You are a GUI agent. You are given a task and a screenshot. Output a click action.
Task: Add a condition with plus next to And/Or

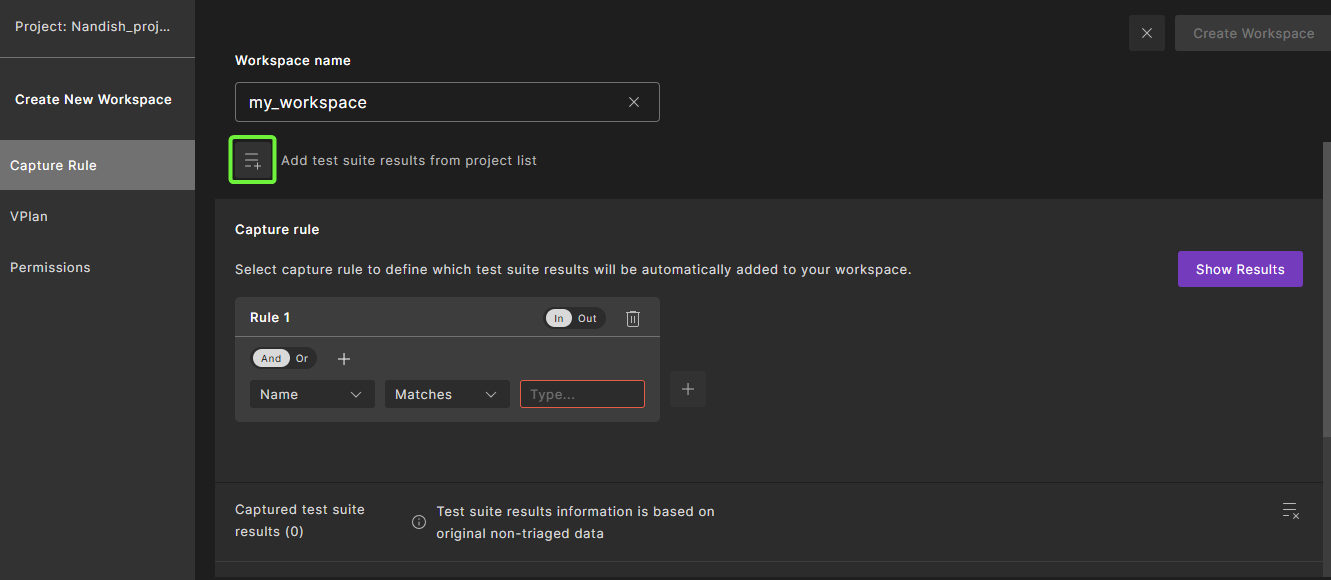click(344, 359)
